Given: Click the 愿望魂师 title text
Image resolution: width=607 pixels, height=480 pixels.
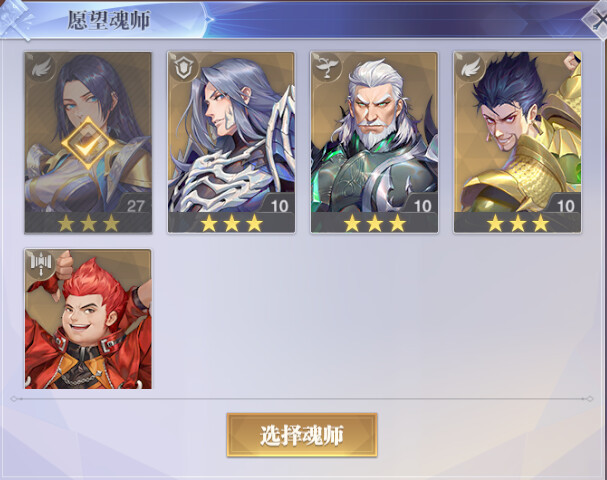Looking at the screenshot, I should tap(109, 20).
